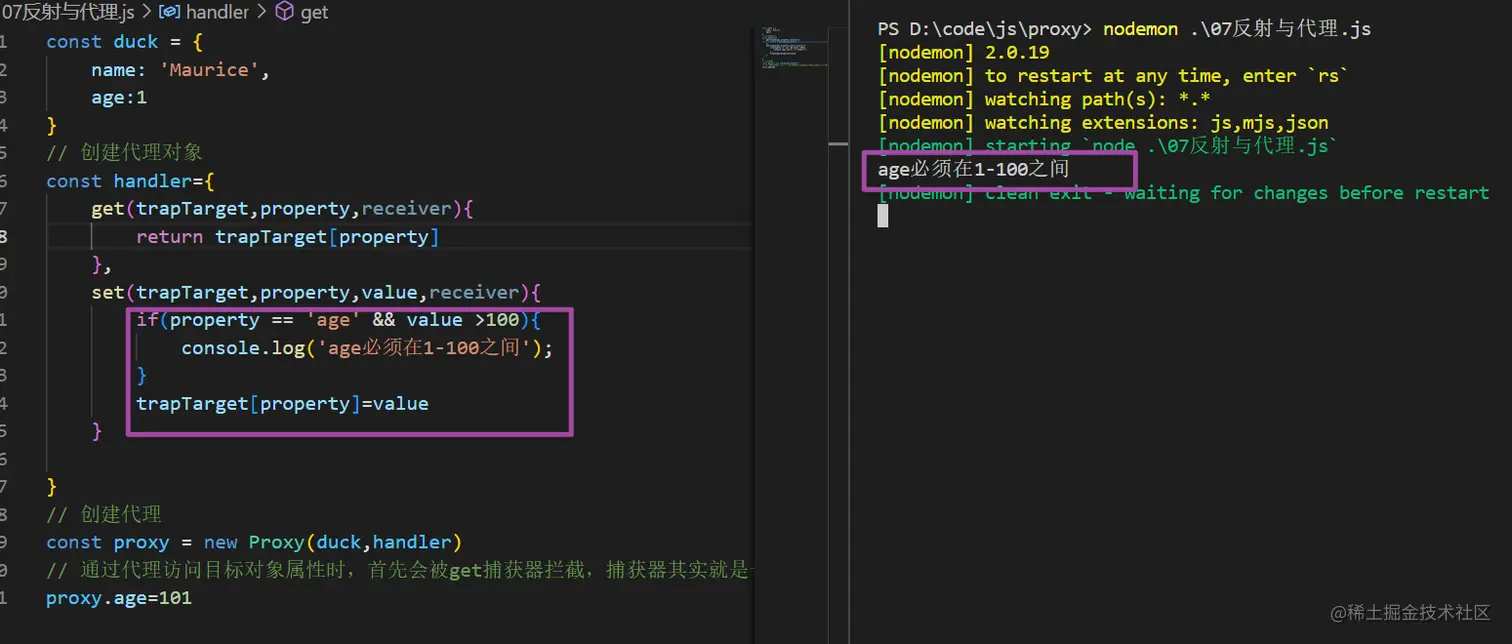The width and height of the screenshot is (1512, 644).
Task: Click terminal line 'watching path(s): *.*'
Action: click(1045, 99)
